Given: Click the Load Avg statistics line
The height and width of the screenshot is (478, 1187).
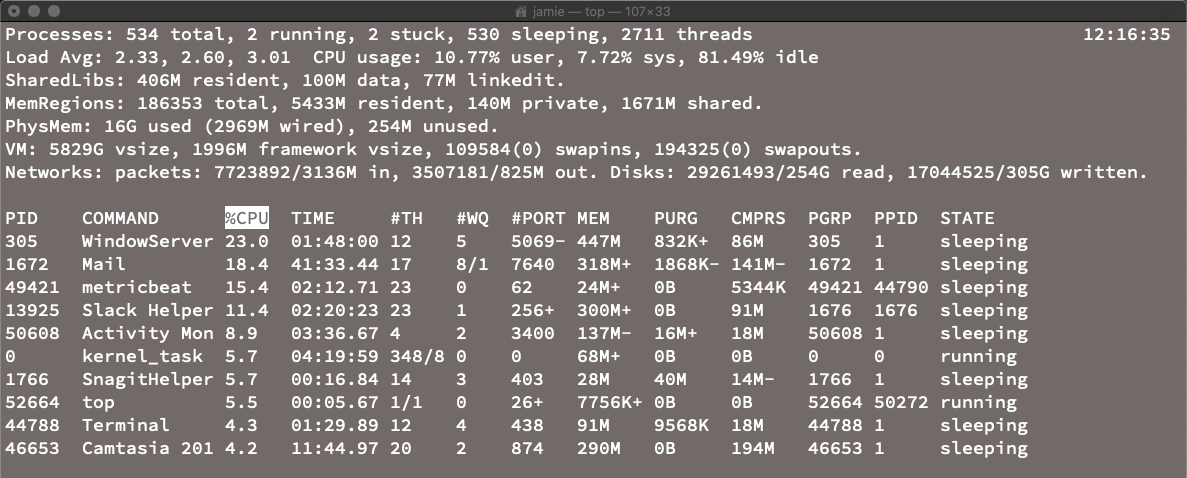Looking at the screenshot, I should [x=412, y=58].
